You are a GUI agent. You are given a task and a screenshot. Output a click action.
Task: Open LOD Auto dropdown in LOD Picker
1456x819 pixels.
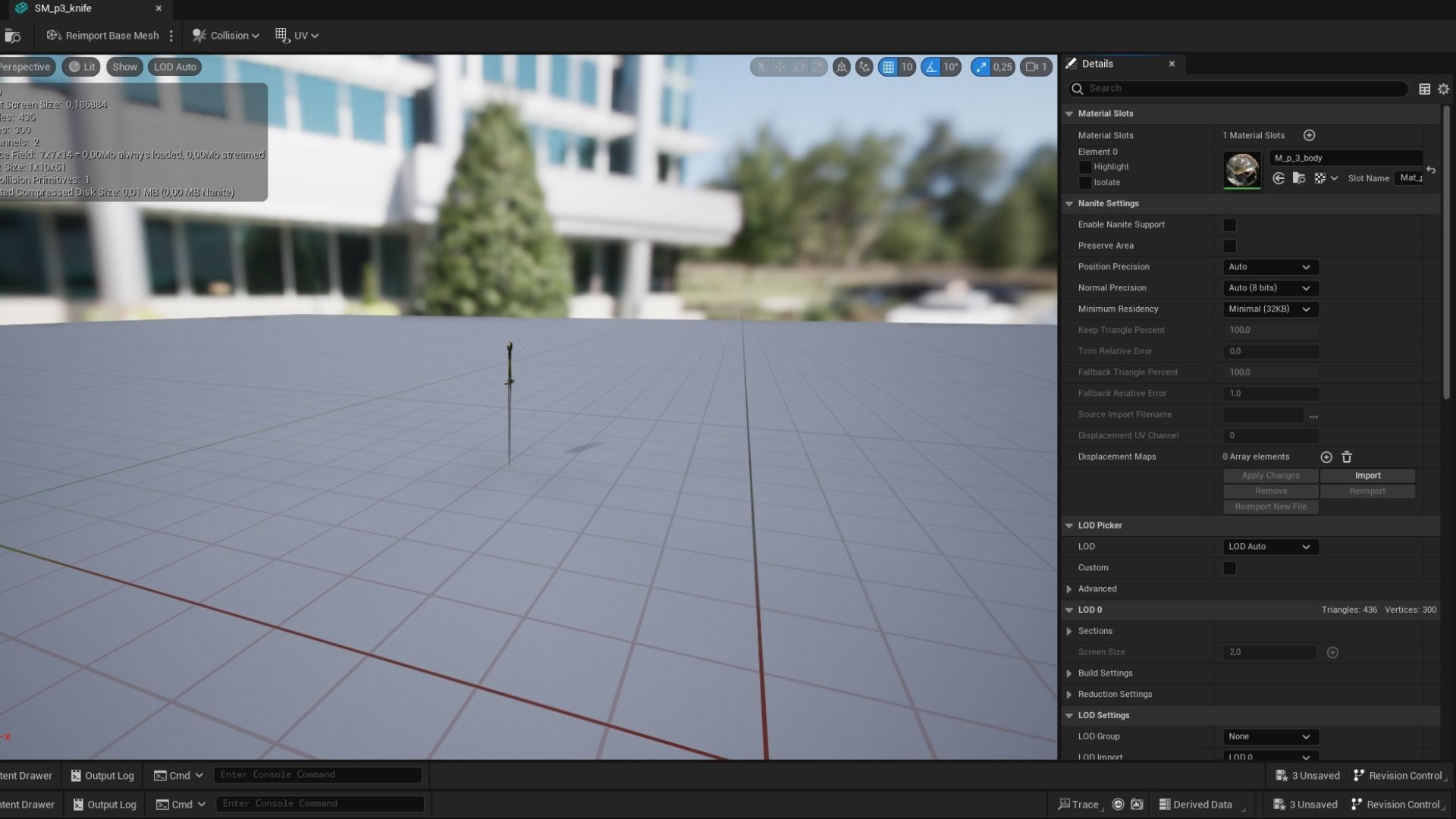[x=1270, y=547]
